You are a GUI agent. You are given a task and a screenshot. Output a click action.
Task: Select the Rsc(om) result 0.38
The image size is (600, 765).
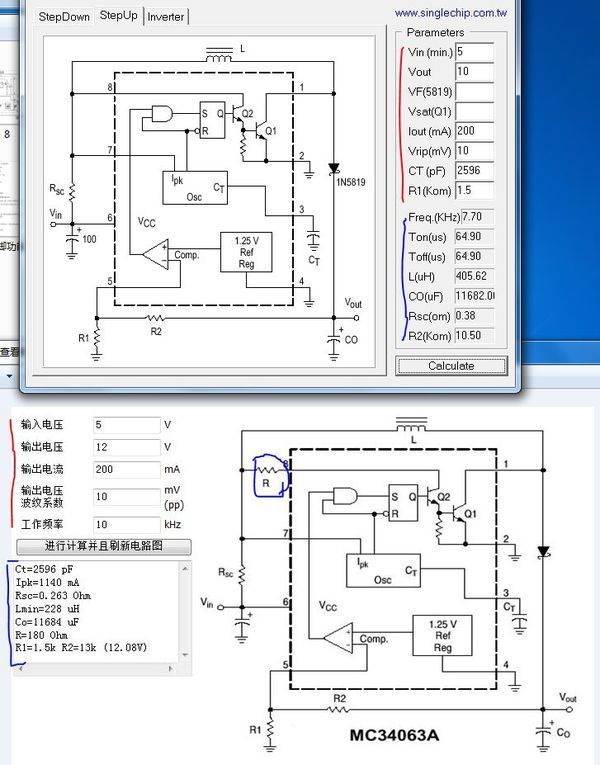pos(474,316)
